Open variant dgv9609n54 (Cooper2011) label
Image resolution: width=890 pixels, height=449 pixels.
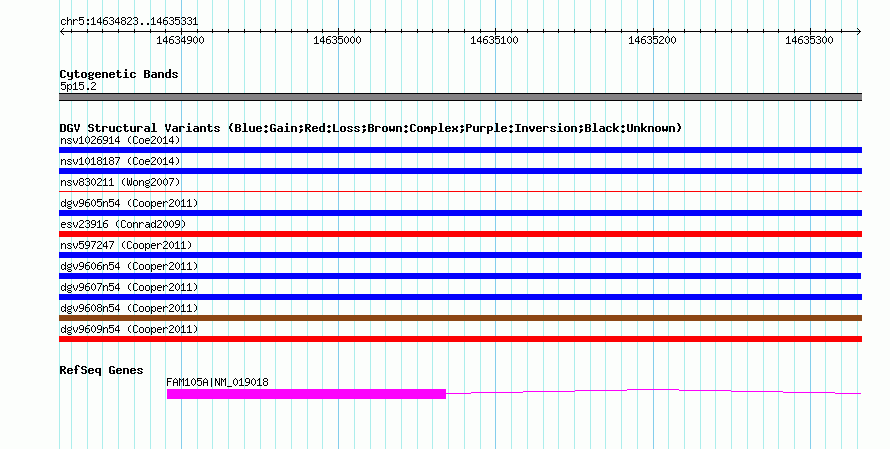click(129, 329)
